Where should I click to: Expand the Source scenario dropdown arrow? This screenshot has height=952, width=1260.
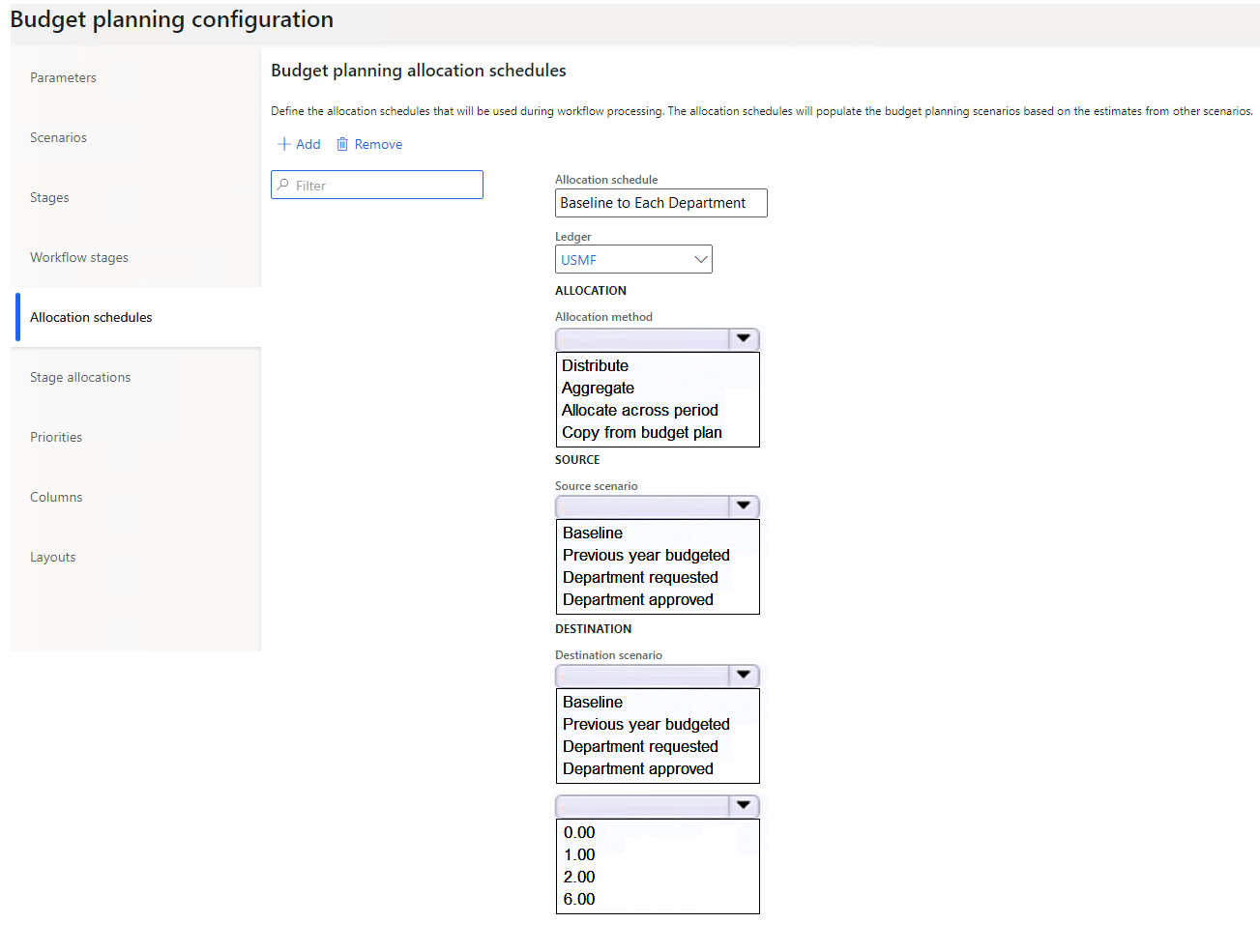click(x=743, y=506)
